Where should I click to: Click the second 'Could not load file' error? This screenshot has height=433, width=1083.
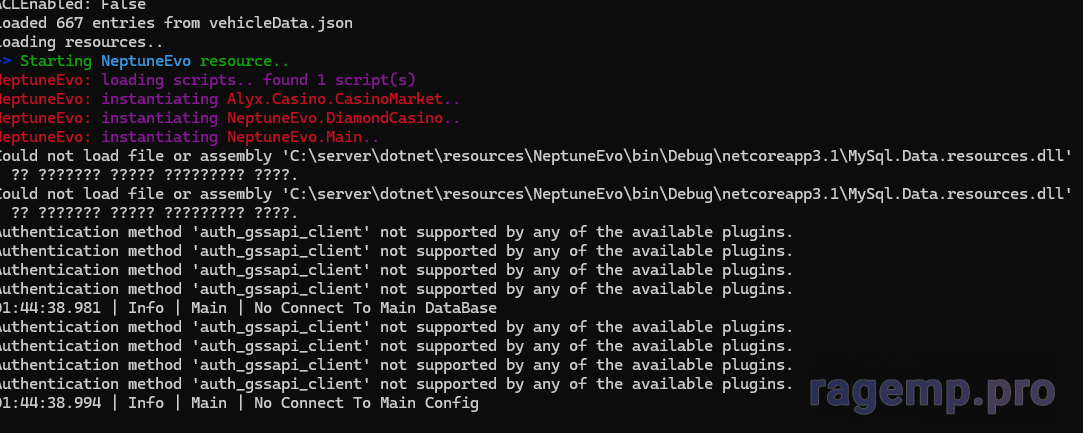coord(536,194)
